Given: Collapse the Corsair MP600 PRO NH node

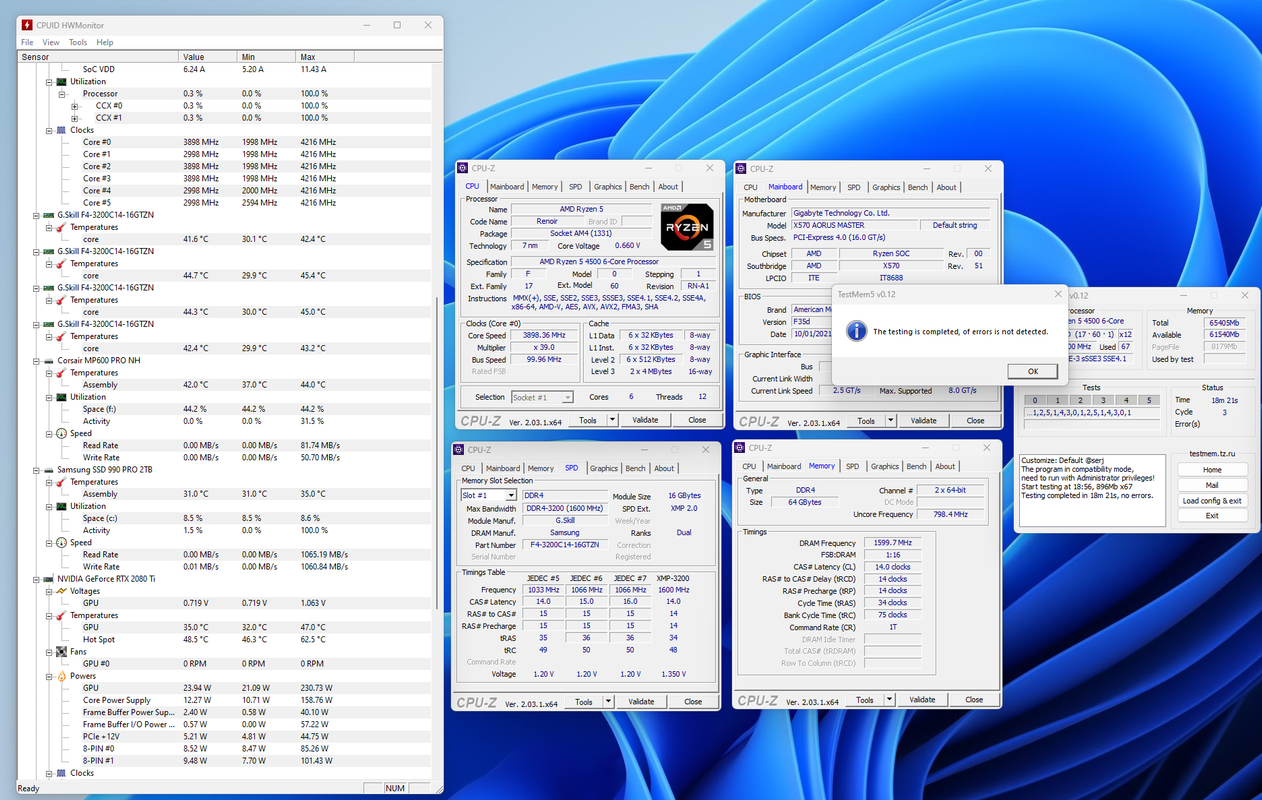Looking at the screenshot, I should 35,360.
